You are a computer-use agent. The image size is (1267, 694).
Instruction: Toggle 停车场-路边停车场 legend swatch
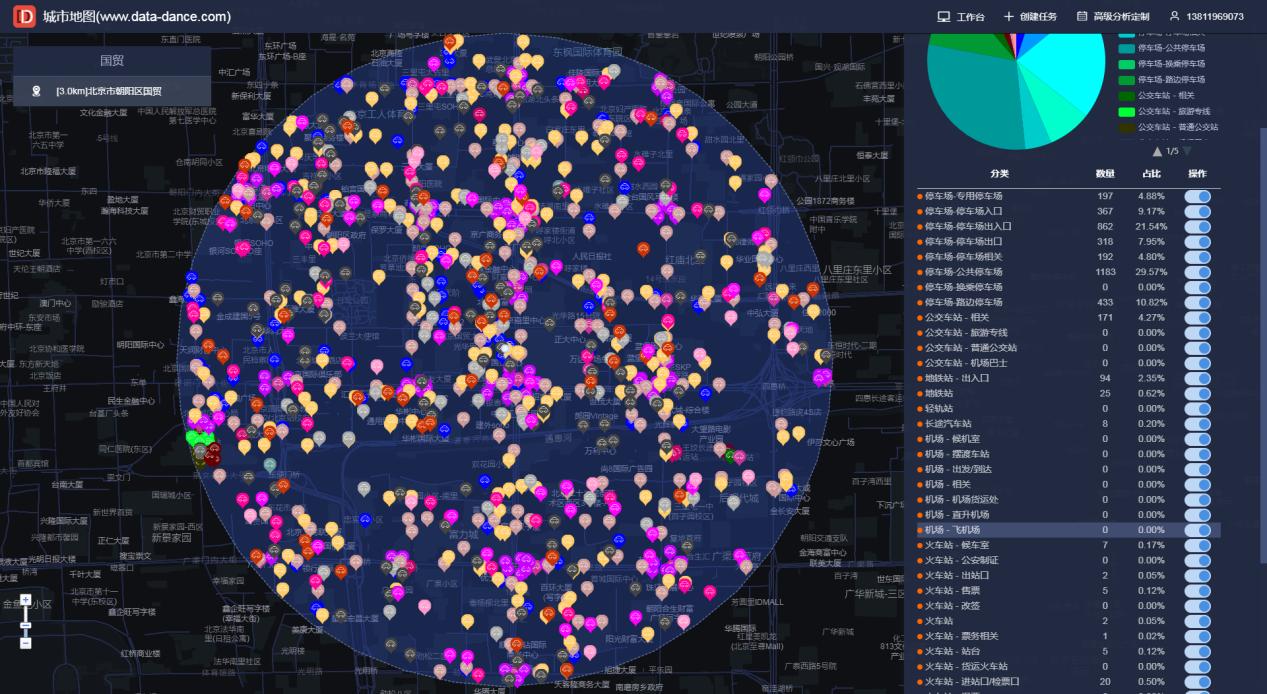1126,79
